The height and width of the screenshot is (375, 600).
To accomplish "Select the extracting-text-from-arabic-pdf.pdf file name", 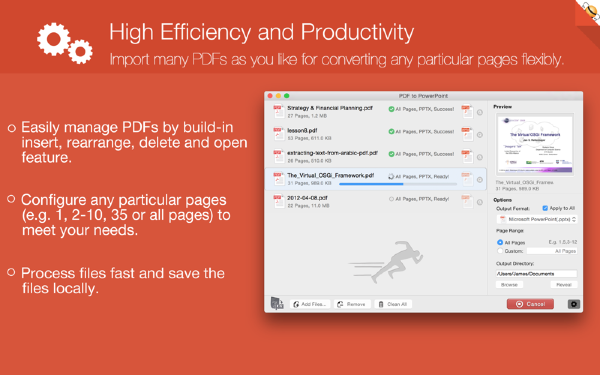I will click(333, 153).
